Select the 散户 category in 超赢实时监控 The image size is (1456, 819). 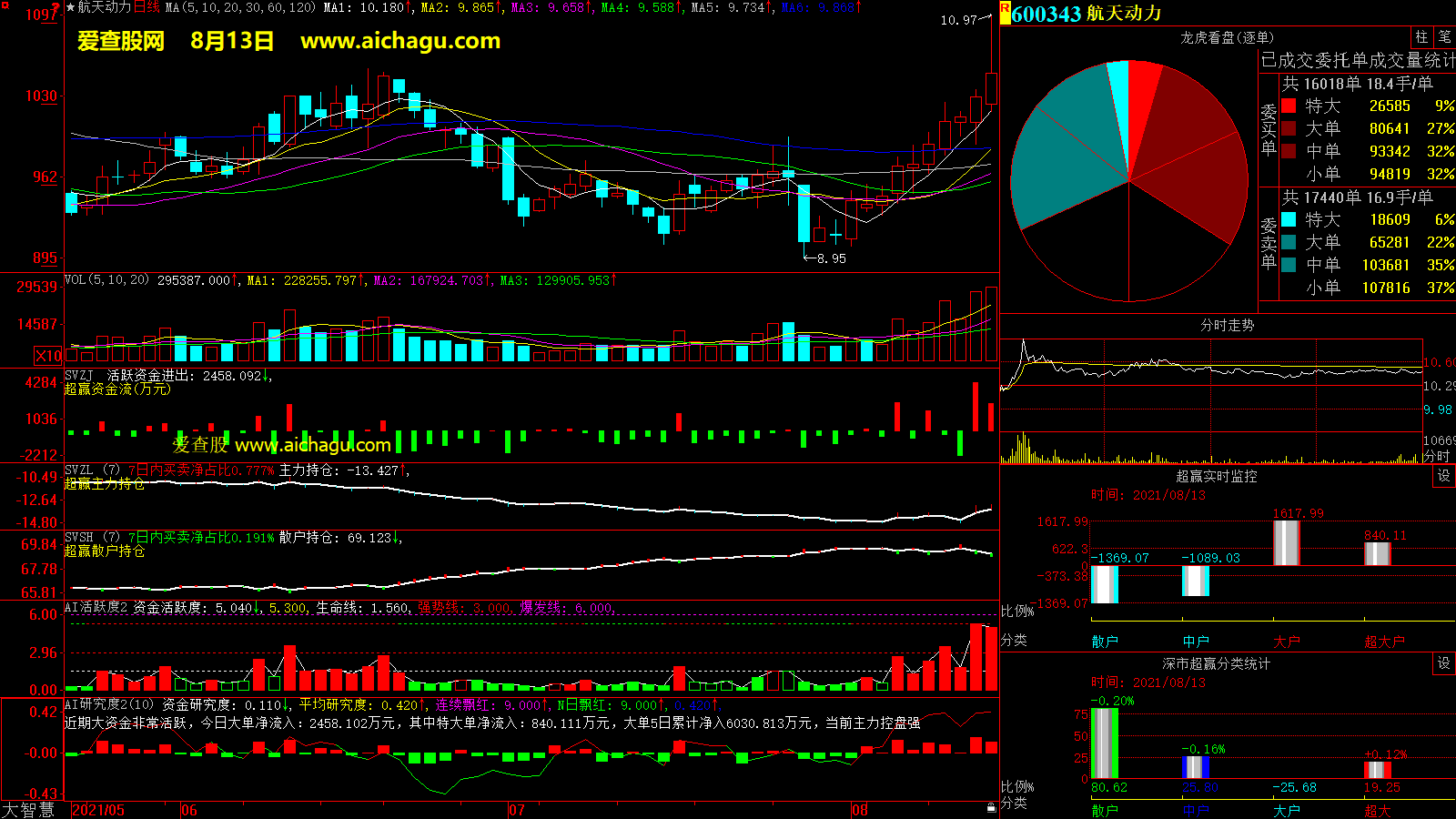1104,642
